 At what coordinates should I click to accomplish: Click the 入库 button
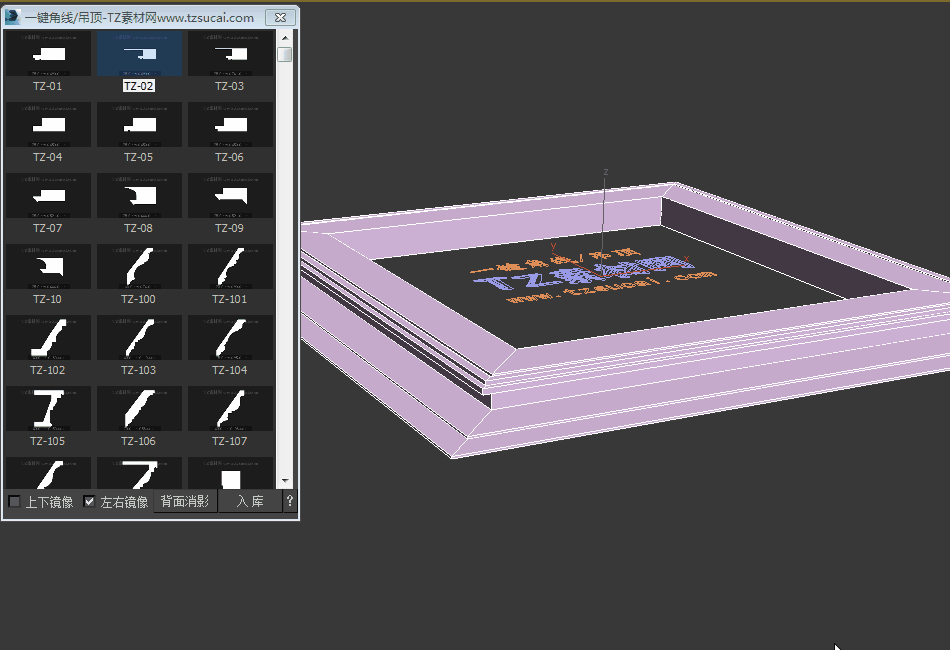[250, 502]
